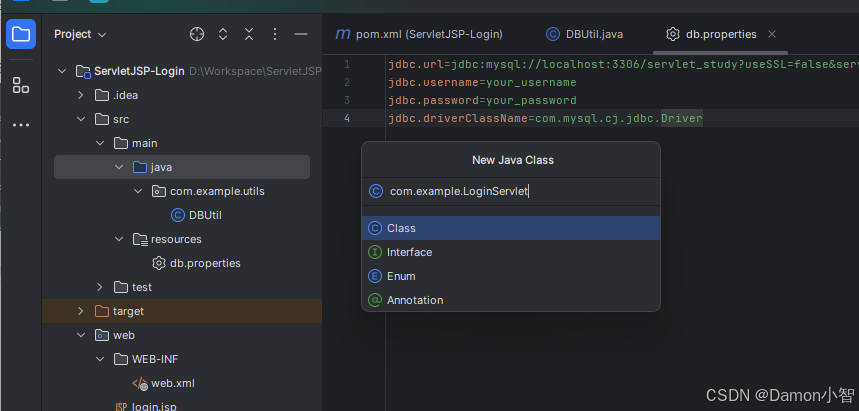Image resolution: width=859 pixels, height=411 pixels.
Task: Click the jdbc.url line in editor
Action: (x=623, y=65)
